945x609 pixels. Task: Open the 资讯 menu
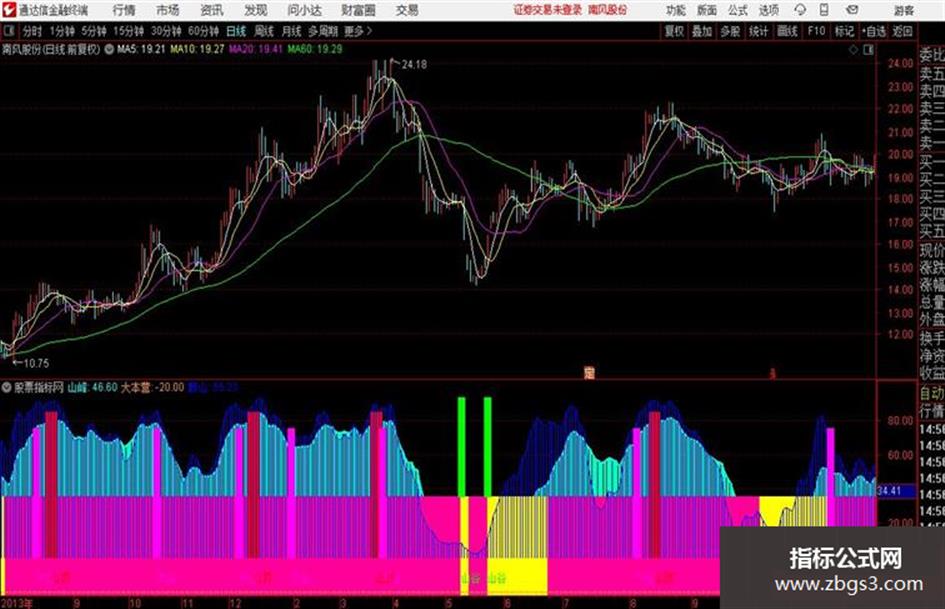pyautogui.click(x=212, y=10)
